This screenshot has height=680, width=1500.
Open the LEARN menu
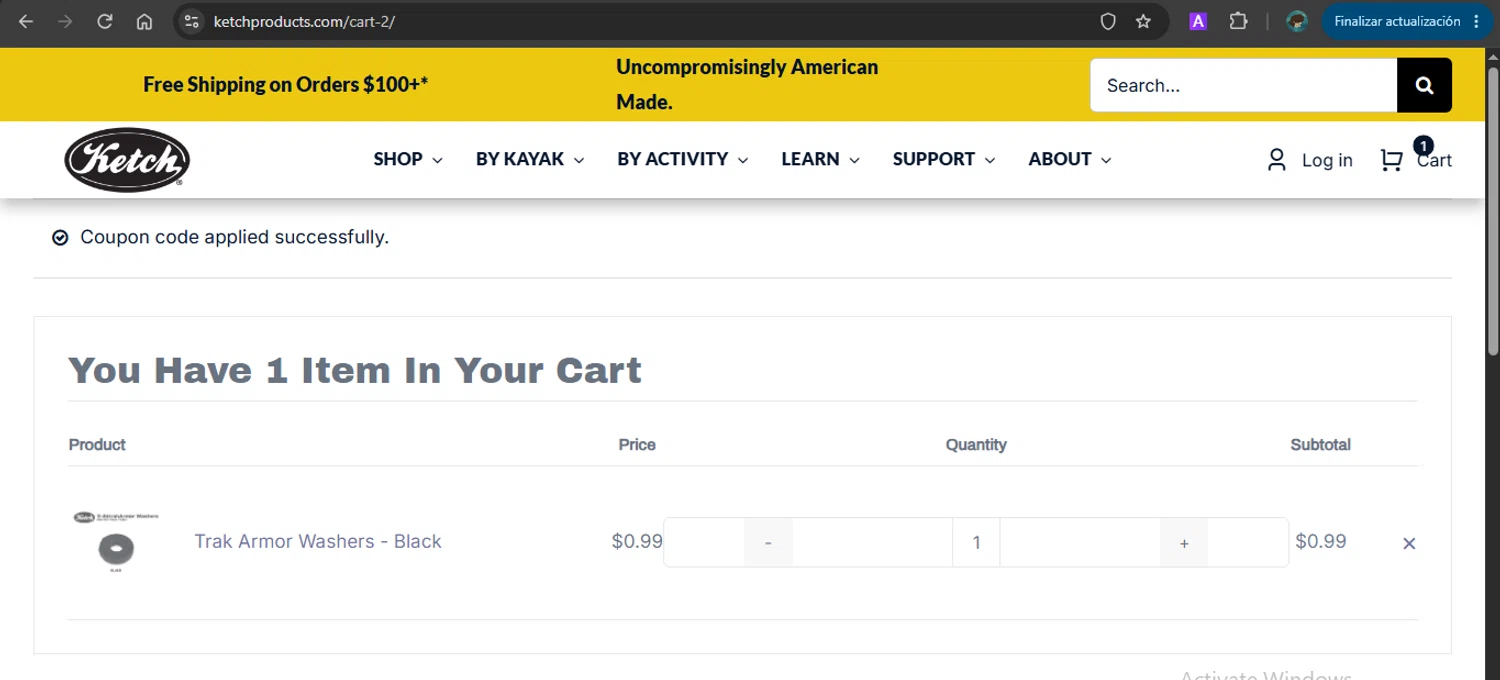[820, 159]
